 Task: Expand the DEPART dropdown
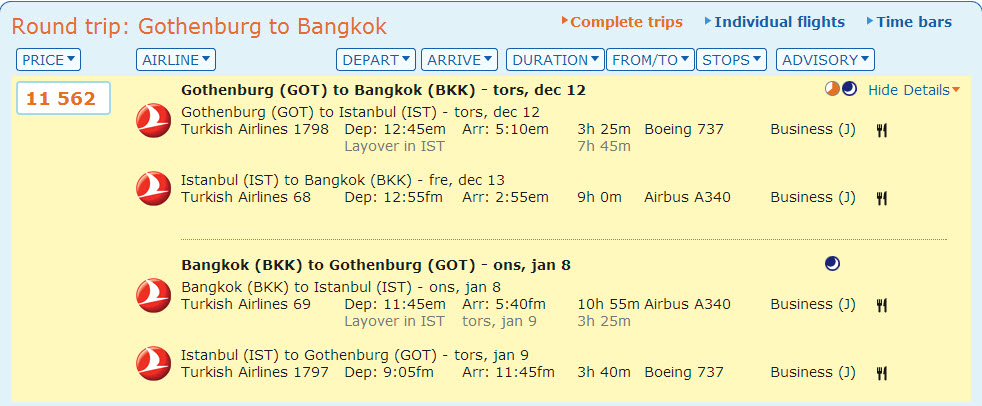376,60
